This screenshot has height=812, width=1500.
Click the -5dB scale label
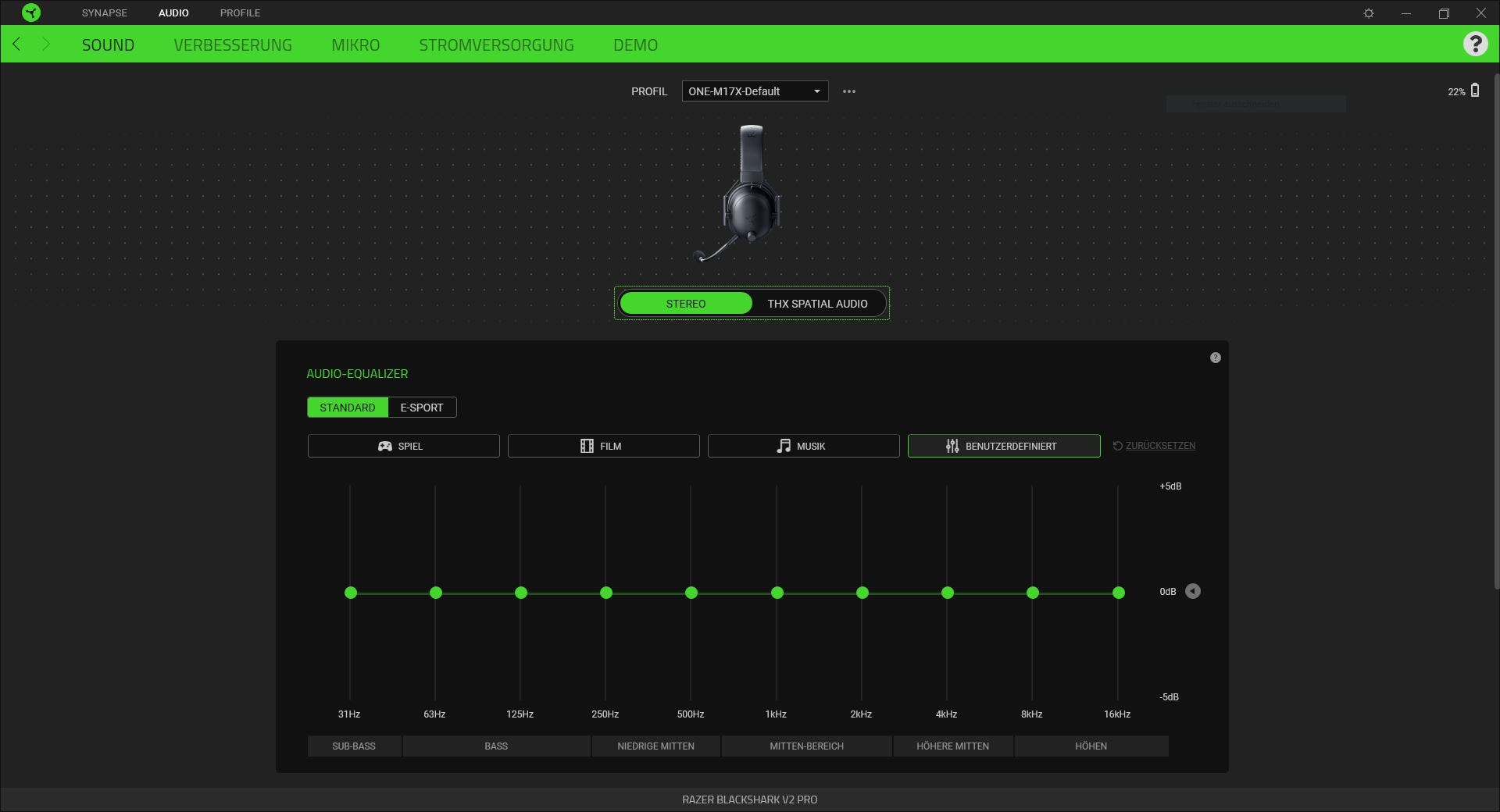tap(1169, 697)
